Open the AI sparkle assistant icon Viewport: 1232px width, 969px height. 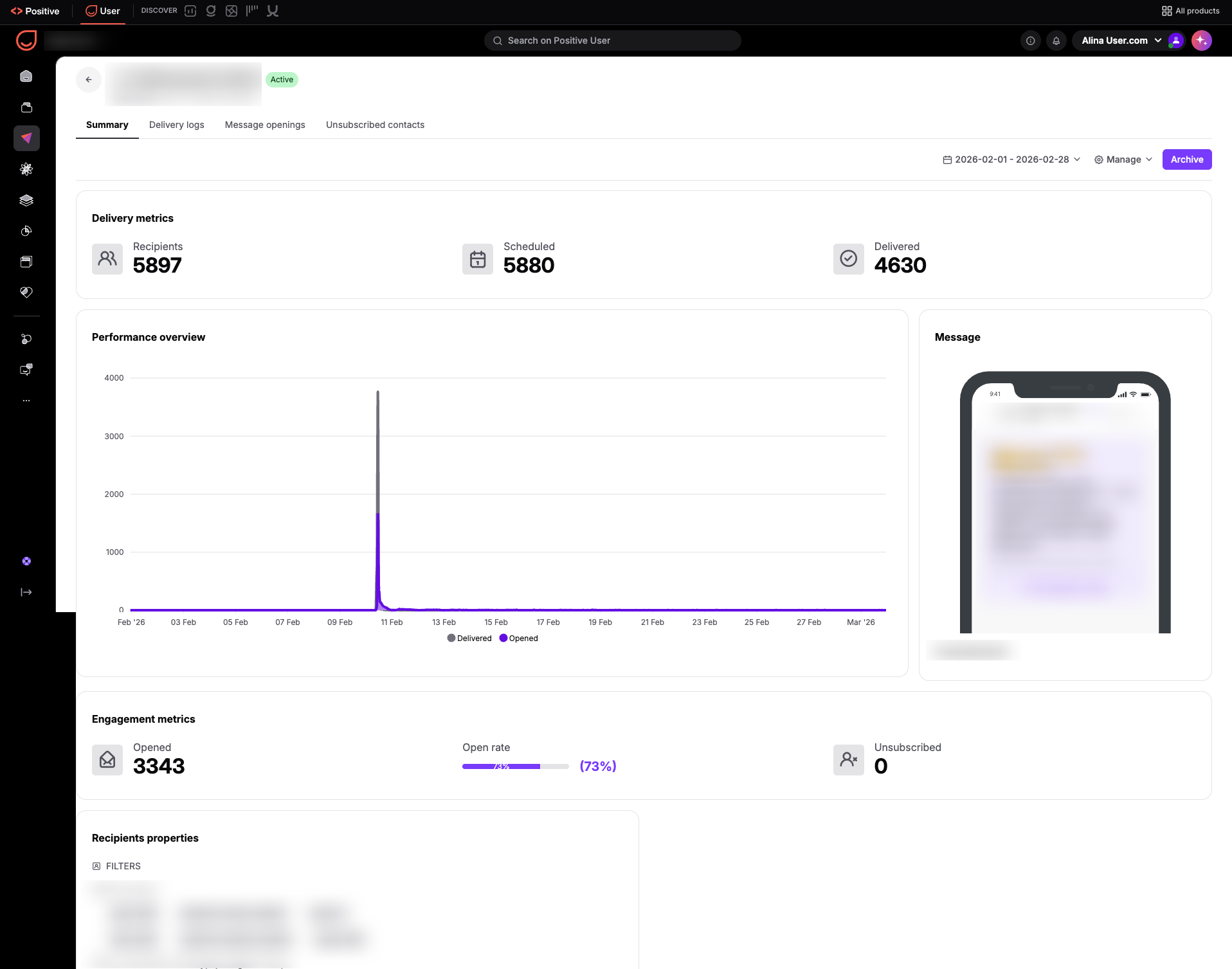[1202, 41]
